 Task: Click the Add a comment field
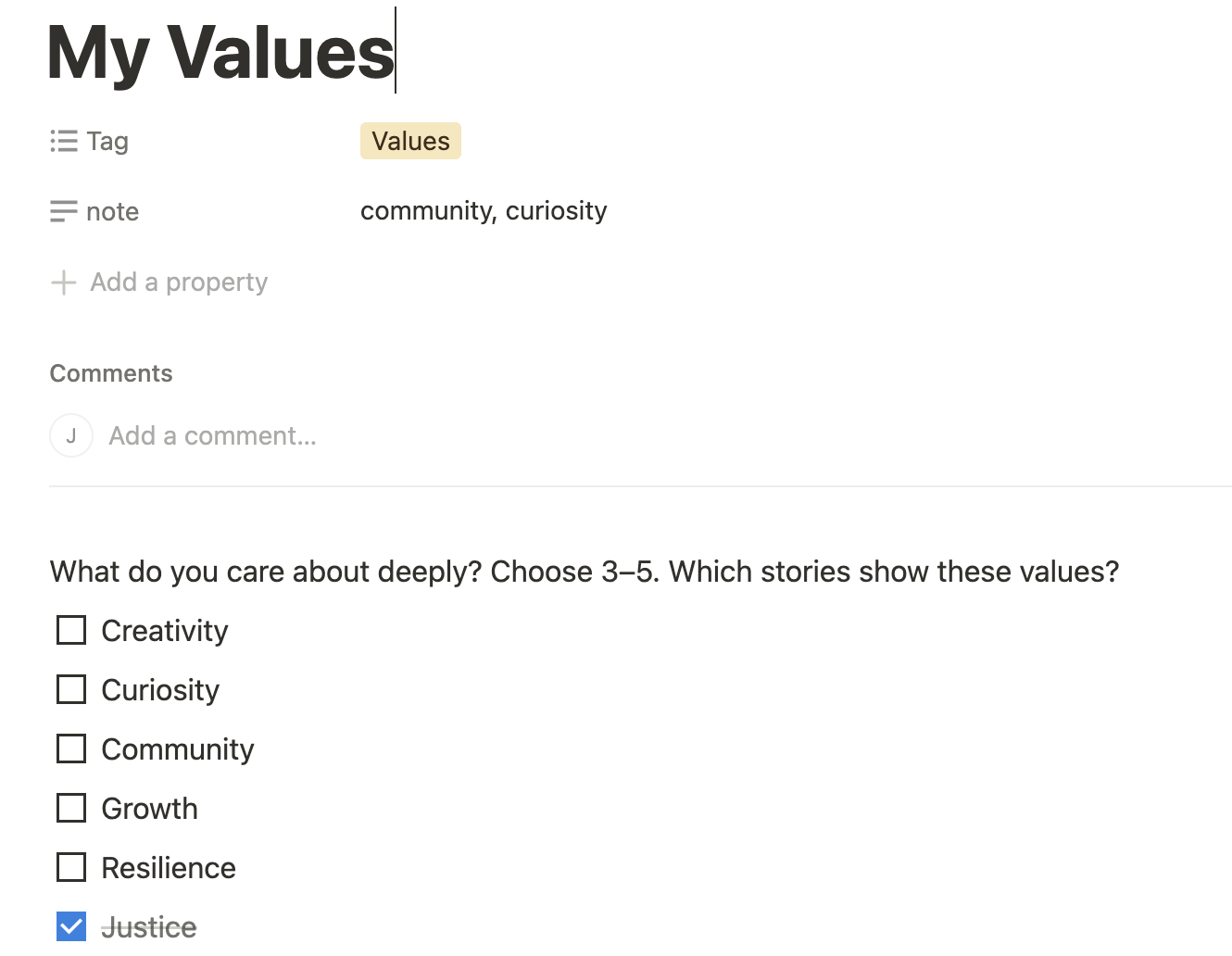[x=212, y=435]
